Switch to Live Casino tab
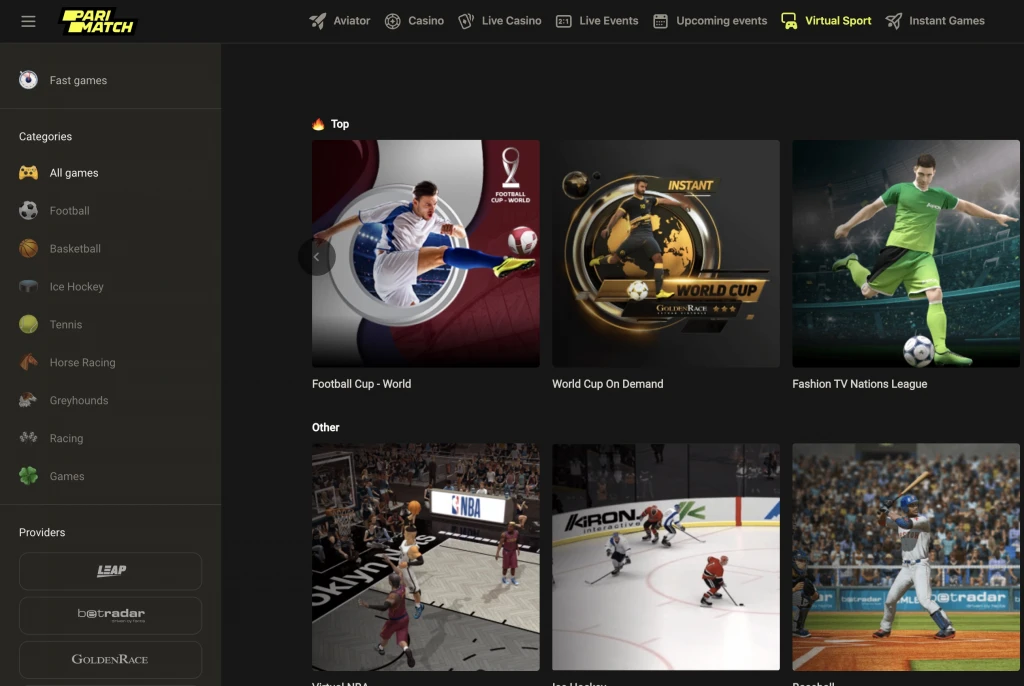The height and width of the screenshot is (686, 1024). click(499, 21)
